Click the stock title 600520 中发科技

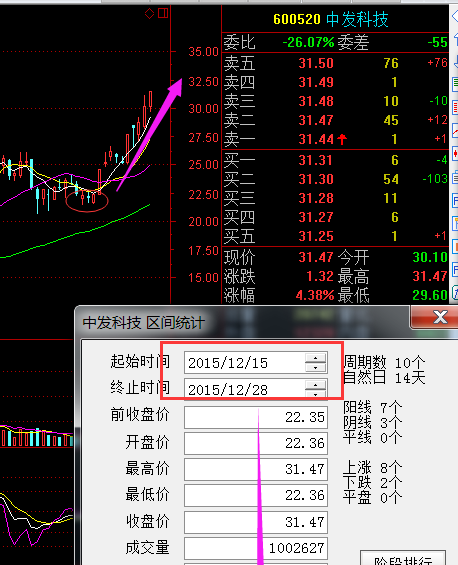coord(330,19)
